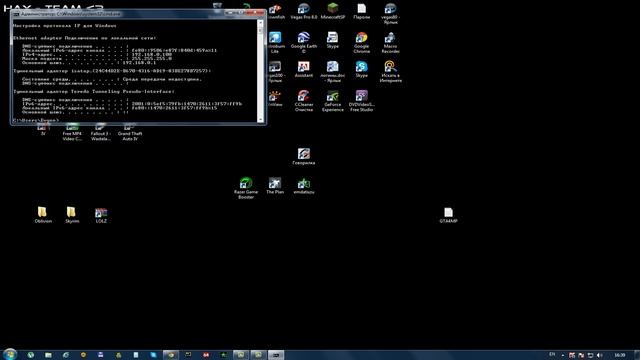Image resolution: width=640 pixels, height=360 pixels.
Task: Open the Vegas Pro 8.0 desktop shortcut
Action: point(304,11)
